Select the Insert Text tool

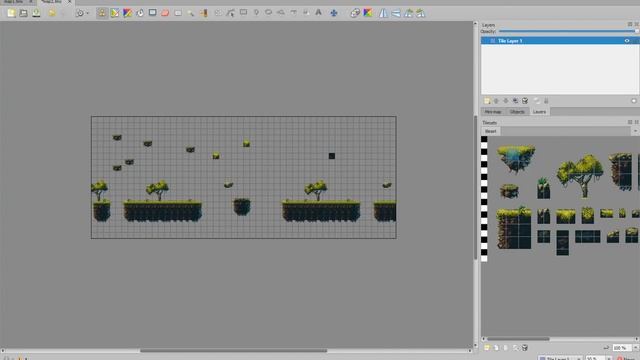(x=318, y=13)
